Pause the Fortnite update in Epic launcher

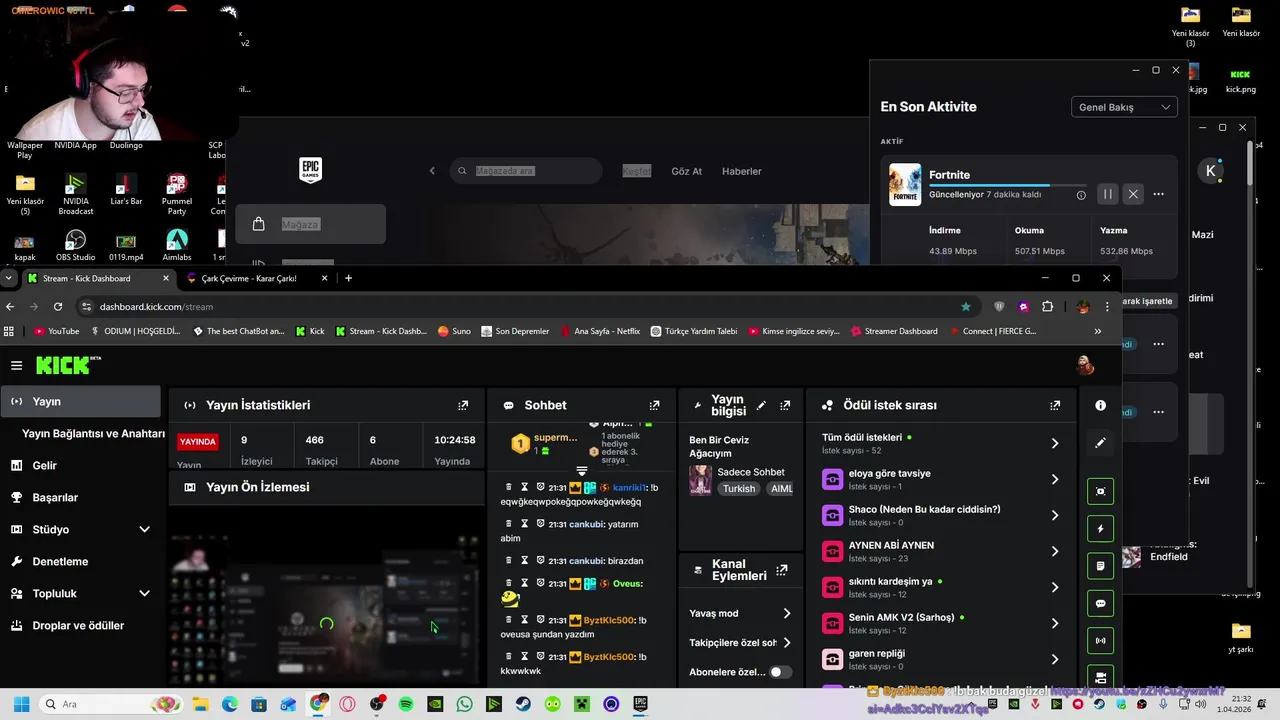point(1108,194)
